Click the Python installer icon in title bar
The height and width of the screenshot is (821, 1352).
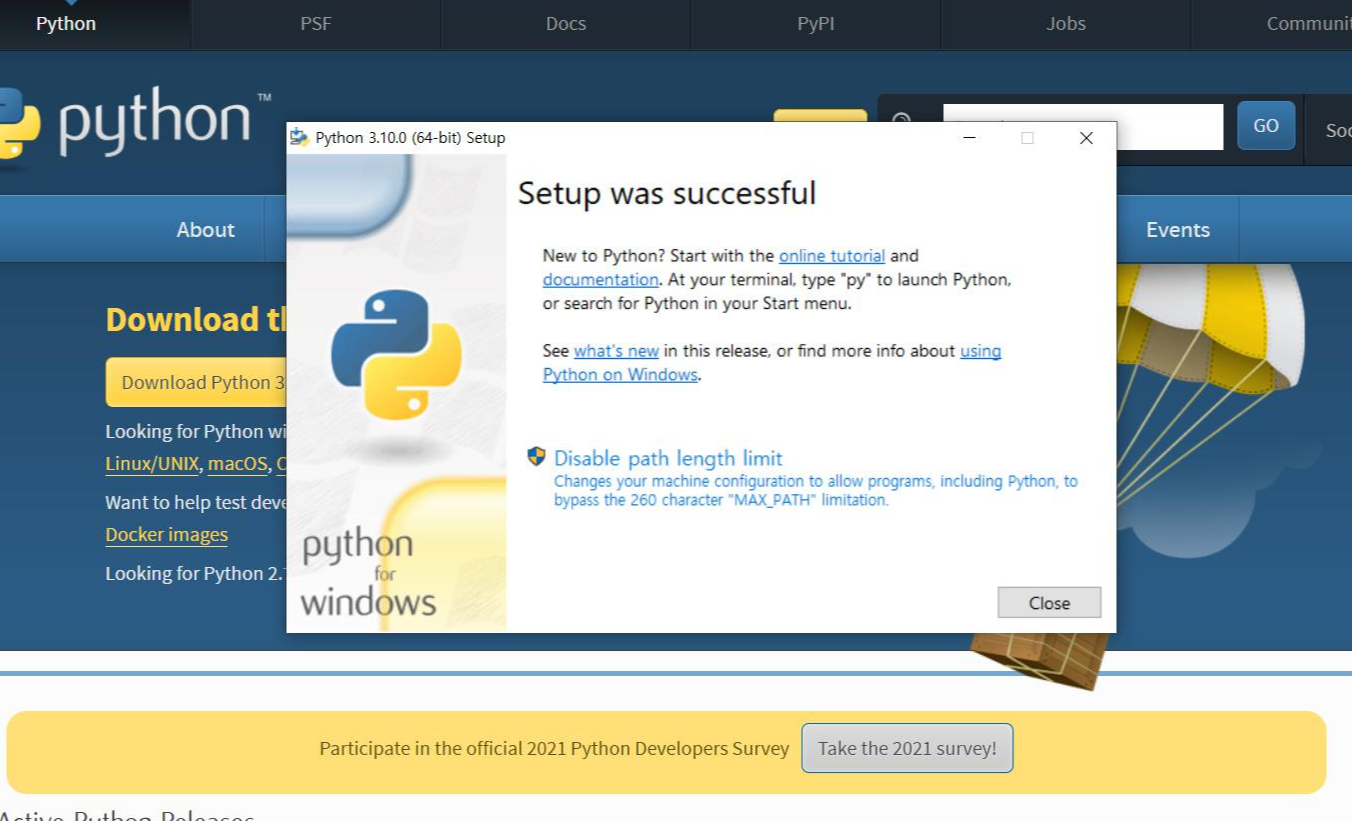299,138
